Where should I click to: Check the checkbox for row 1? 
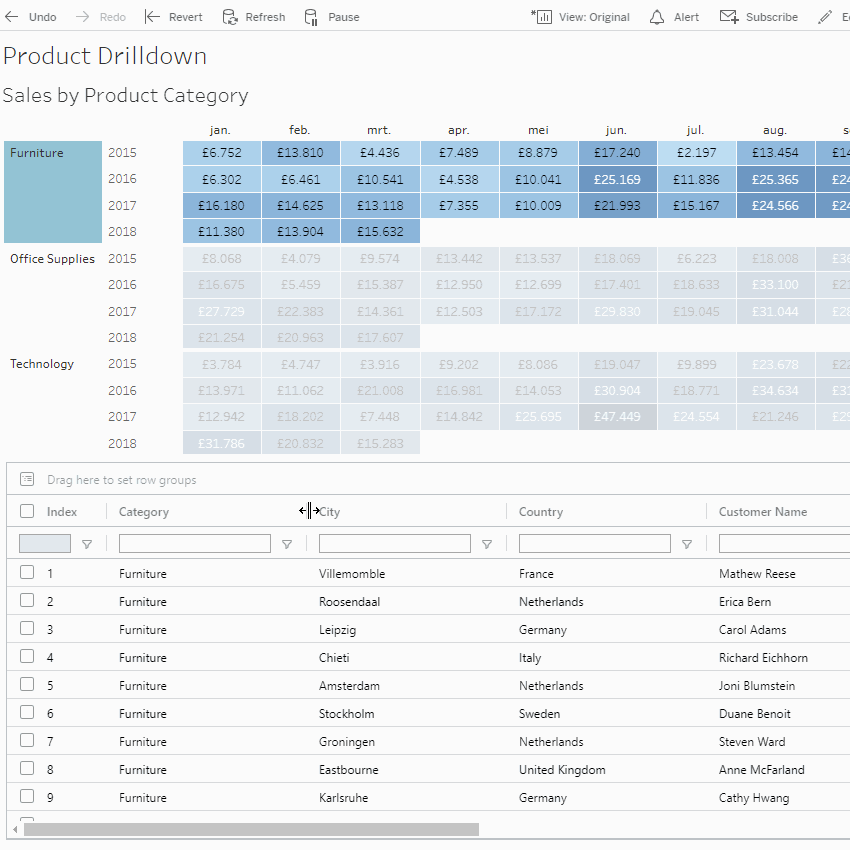[27, 573]
